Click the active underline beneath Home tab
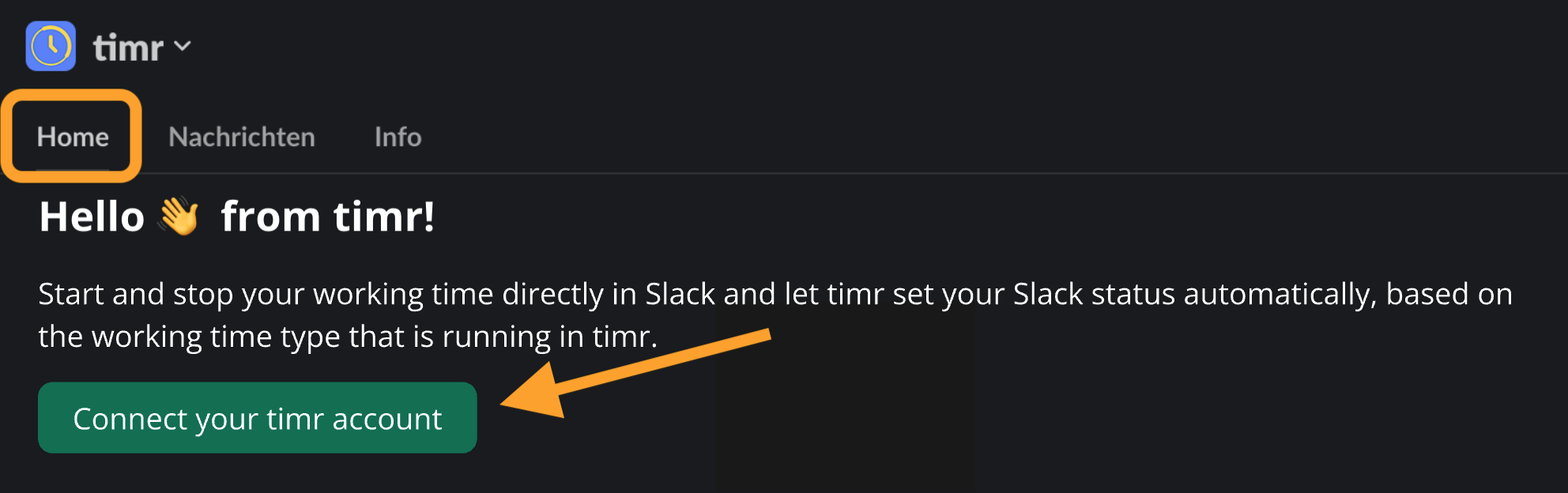This screenshot has height=493, width=1568. tap(73, 170)
